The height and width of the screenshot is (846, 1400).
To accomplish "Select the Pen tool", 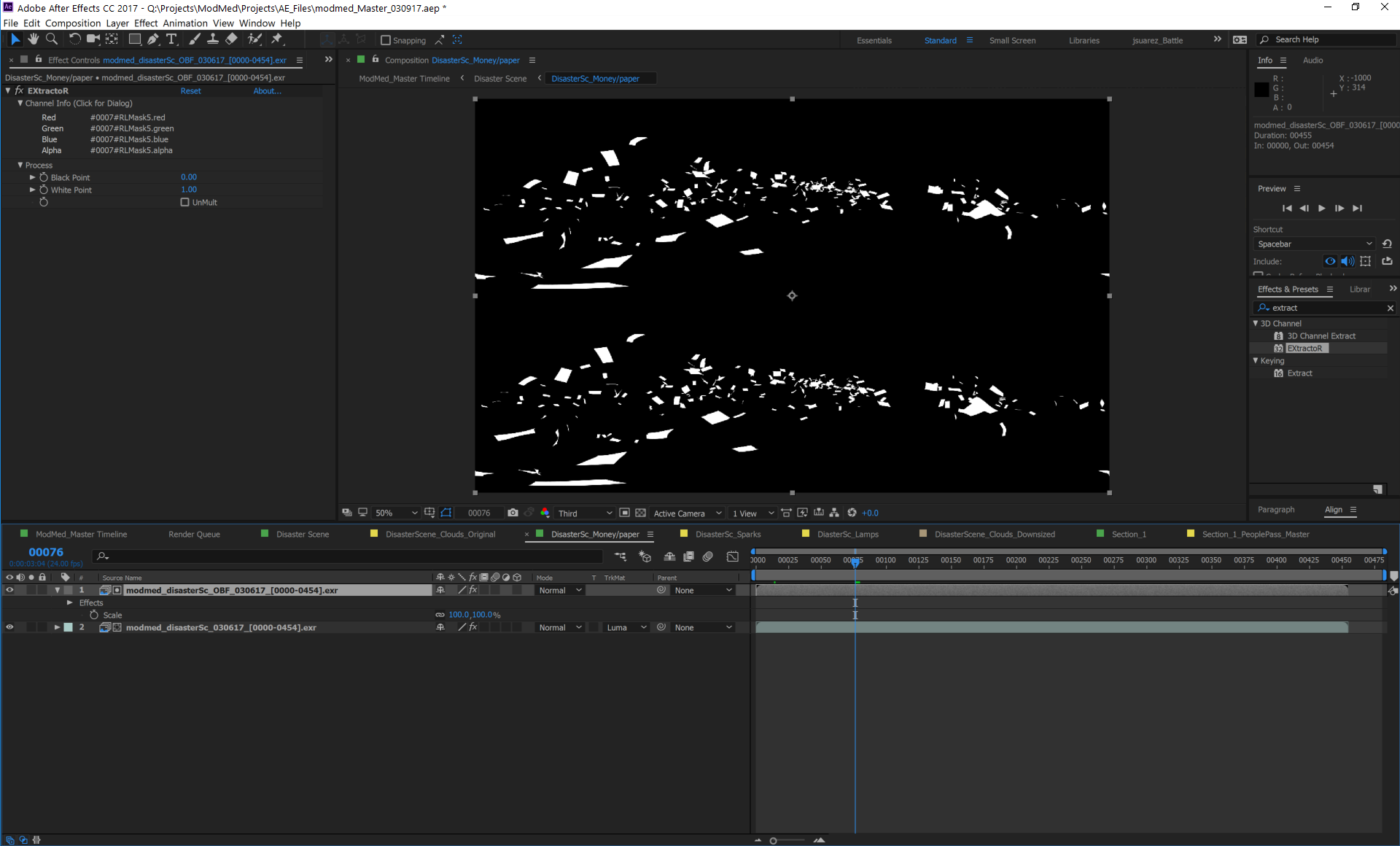I will click(152, 39).
